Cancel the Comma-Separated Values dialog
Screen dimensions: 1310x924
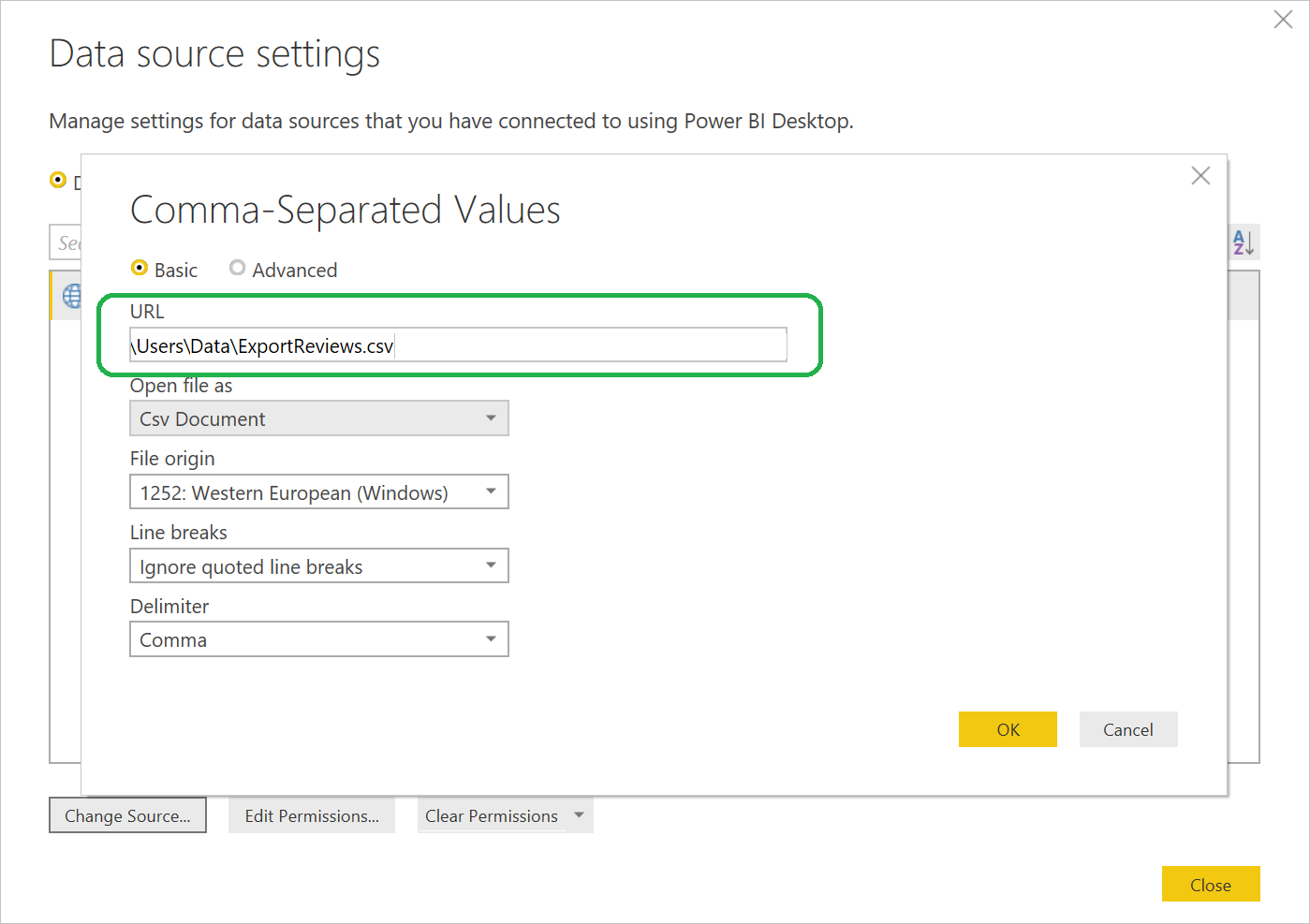pyautogui.click(x=1128, y=729)
